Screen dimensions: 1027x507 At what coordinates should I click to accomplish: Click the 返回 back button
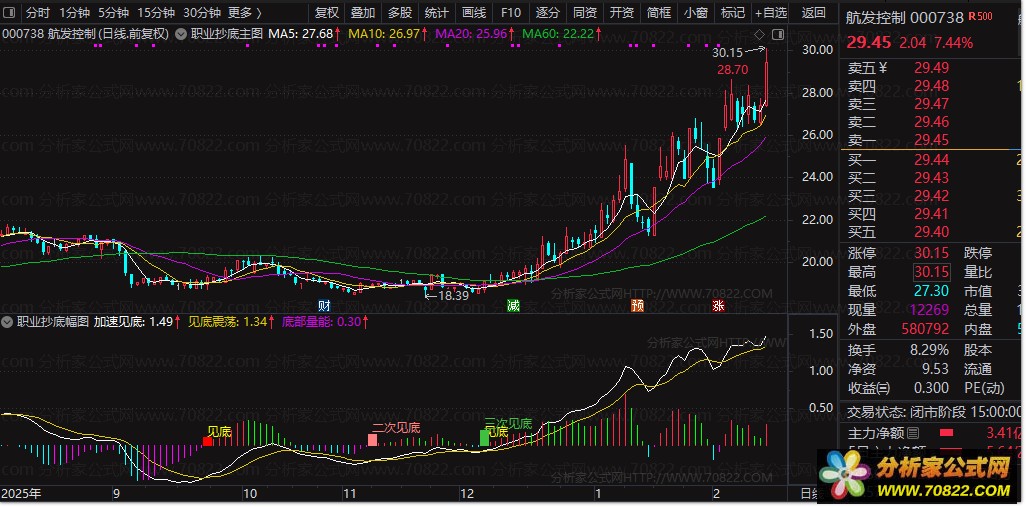point(813,12)
